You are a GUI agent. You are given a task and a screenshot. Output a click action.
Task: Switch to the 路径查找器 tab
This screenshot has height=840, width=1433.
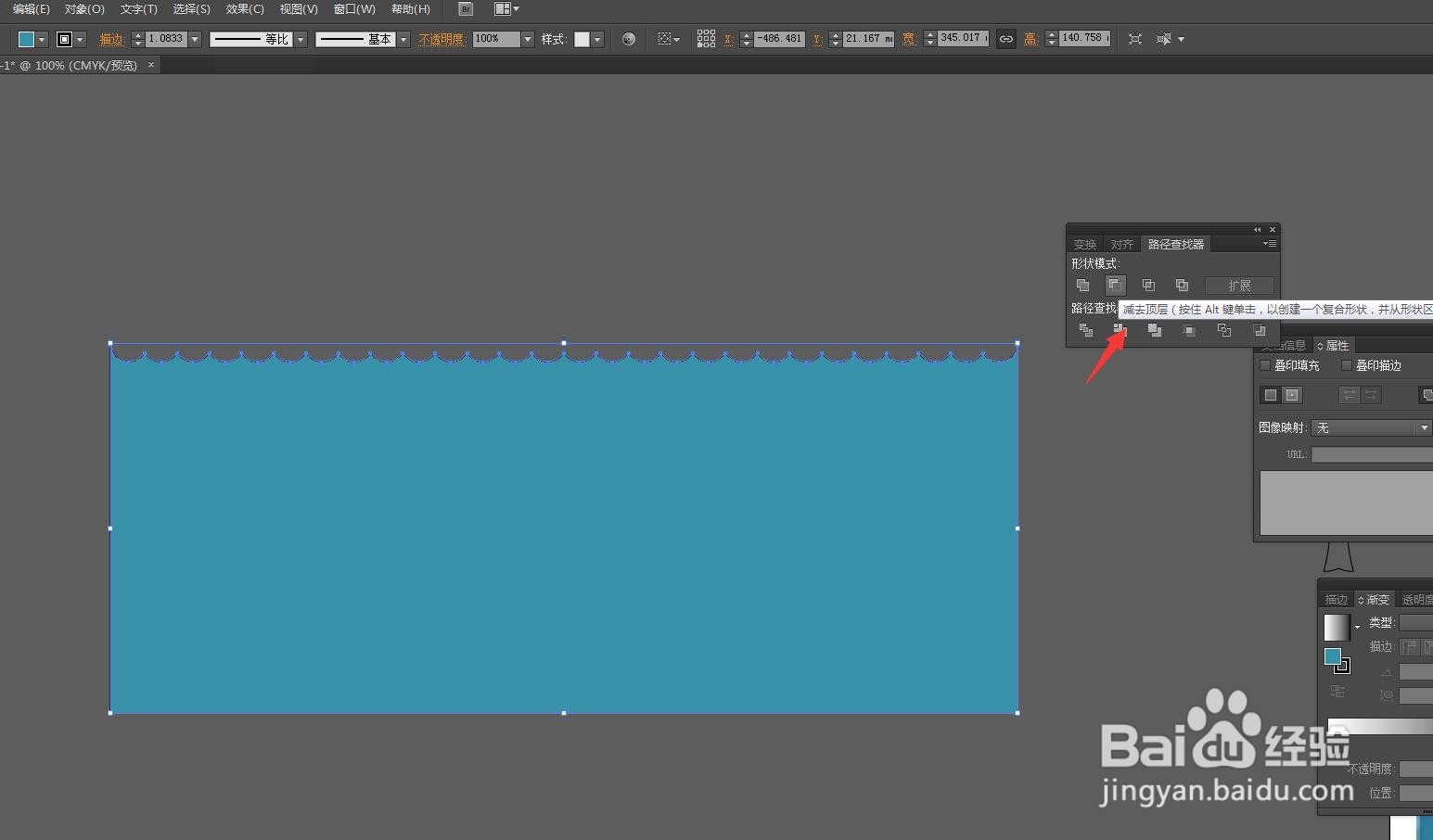point(1176,244)
